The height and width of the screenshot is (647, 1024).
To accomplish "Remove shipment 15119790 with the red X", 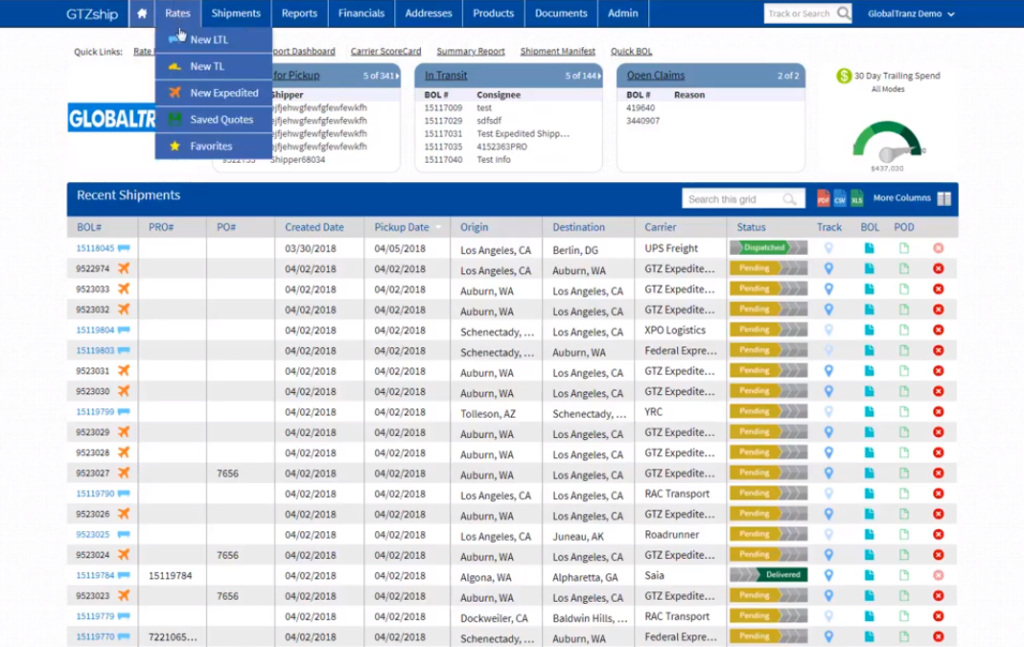I will tap(938, 494).
